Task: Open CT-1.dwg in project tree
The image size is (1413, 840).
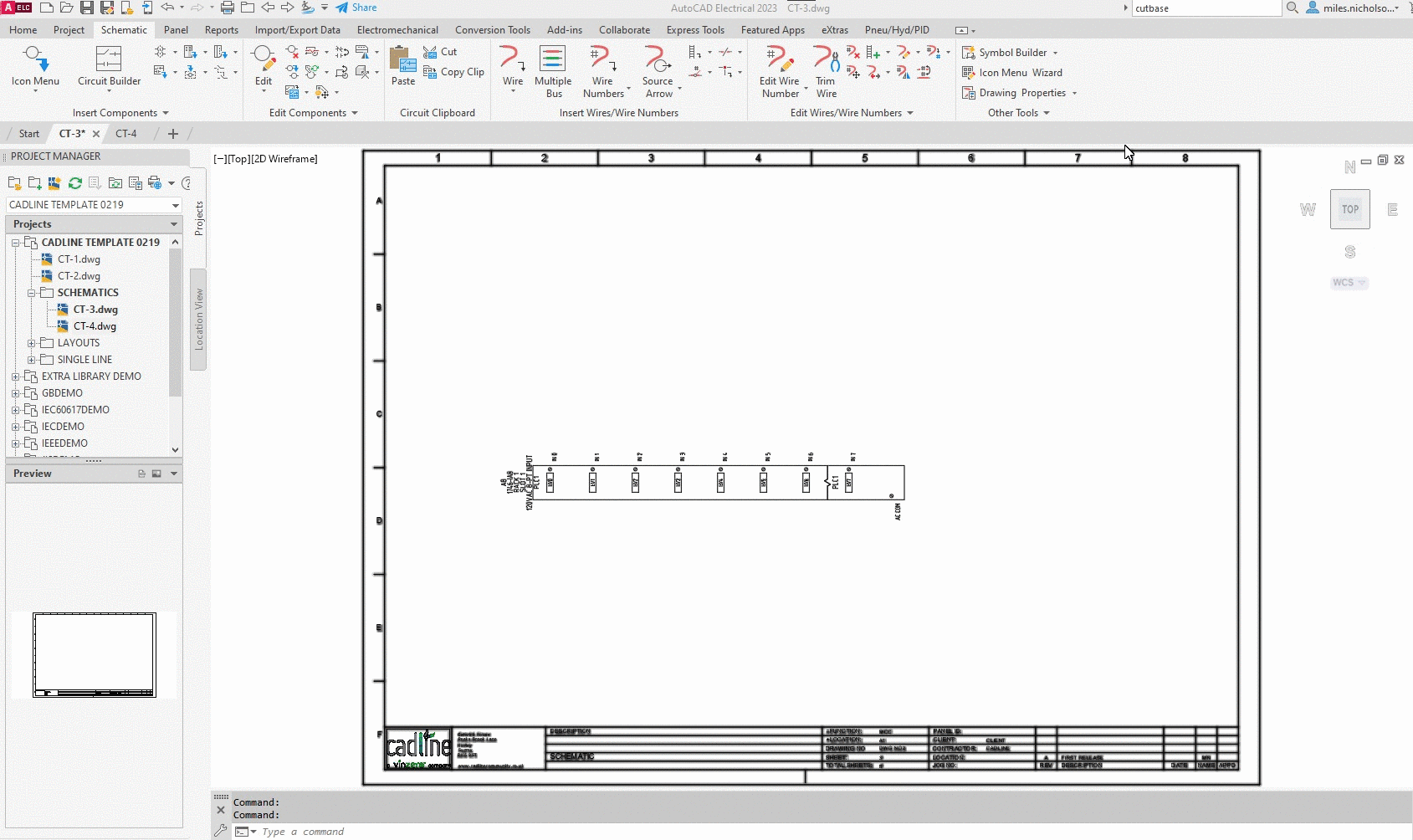Action: [x=79, y=259]
